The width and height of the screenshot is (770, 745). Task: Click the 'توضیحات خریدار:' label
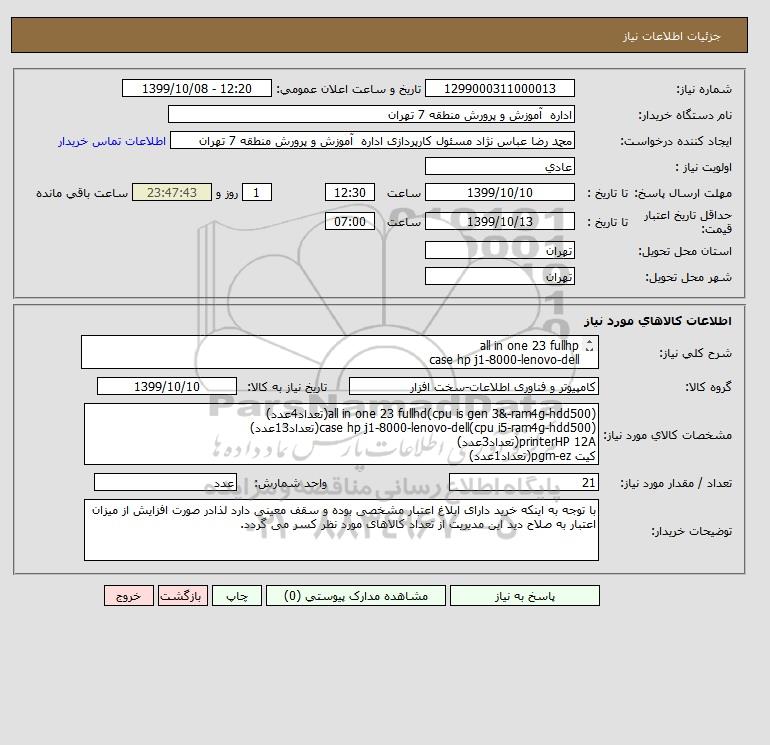[x=691, y=531]
